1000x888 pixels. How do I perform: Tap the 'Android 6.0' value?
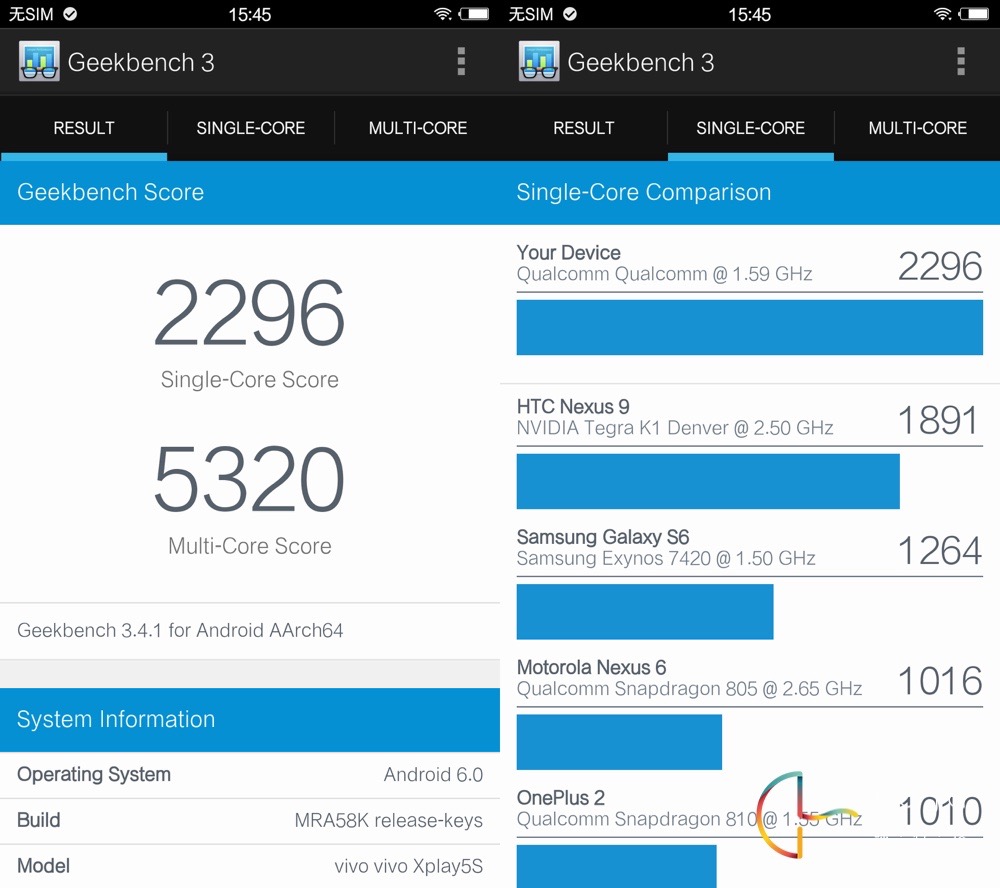[433, 774]
